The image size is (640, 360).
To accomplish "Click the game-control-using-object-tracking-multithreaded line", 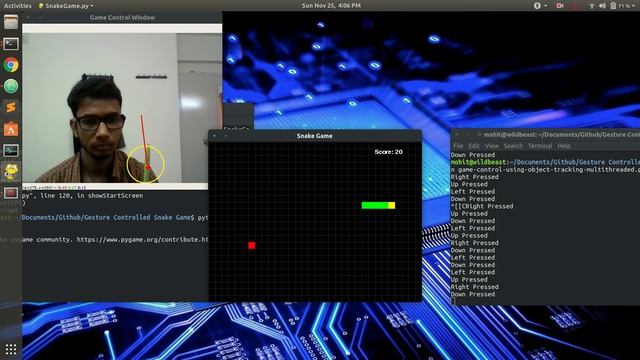I will click(545, 169).
